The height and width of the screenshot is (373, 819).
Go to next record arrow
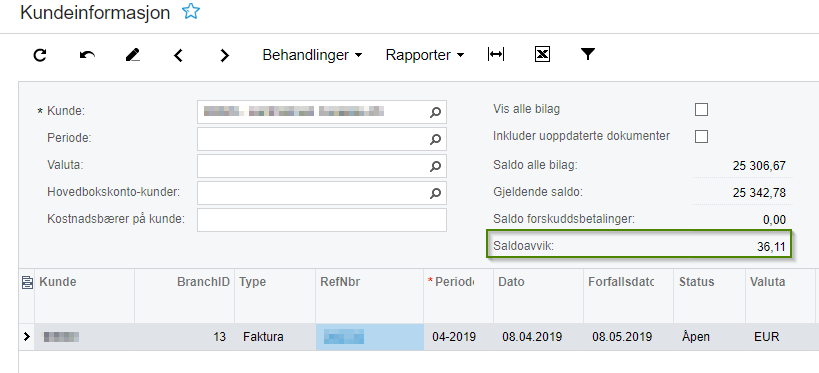(x=225, y=55)
